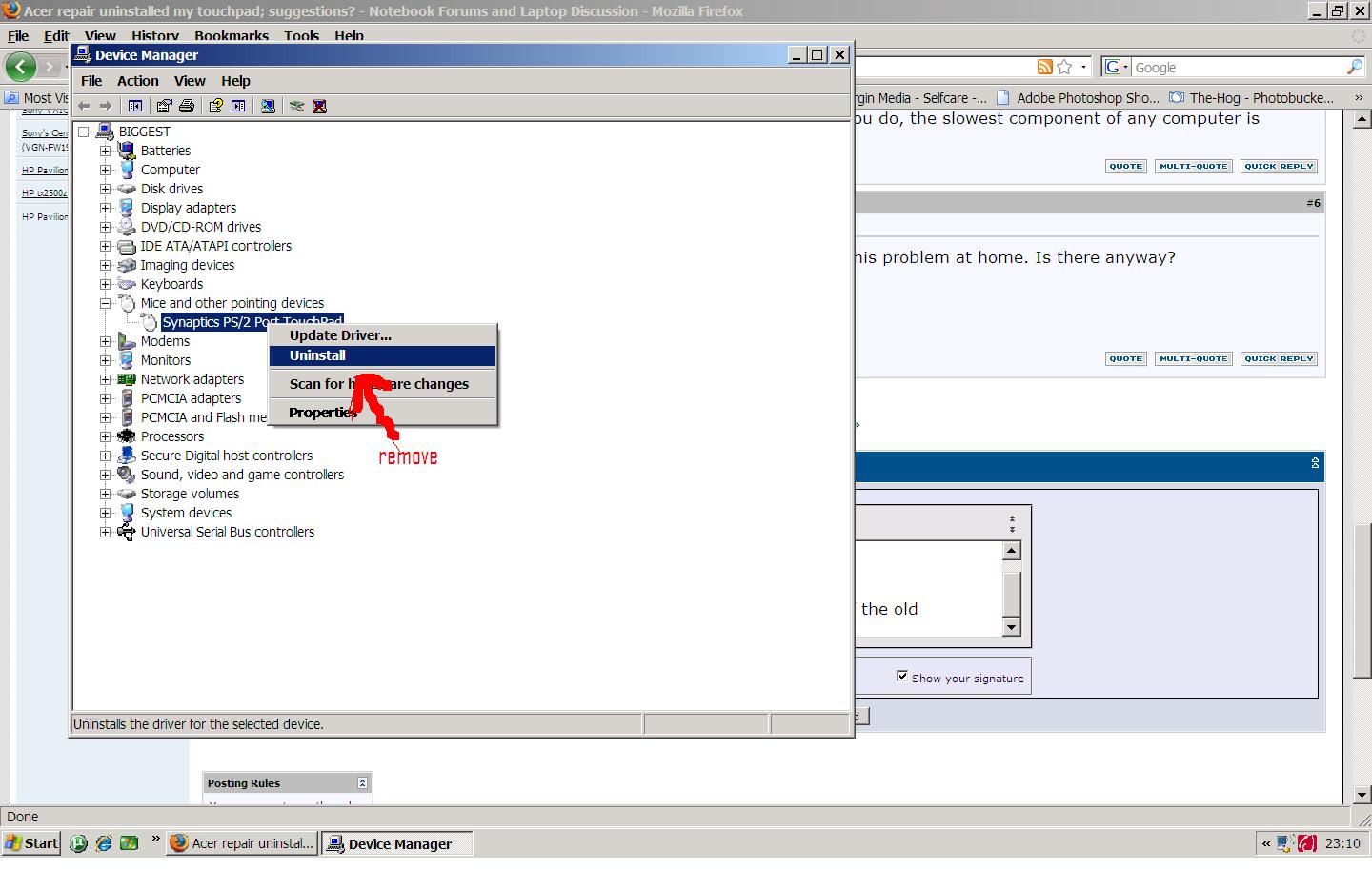Choose Update Driver... from context menu
Viewport: 1372px width, 871px height.
382,335
